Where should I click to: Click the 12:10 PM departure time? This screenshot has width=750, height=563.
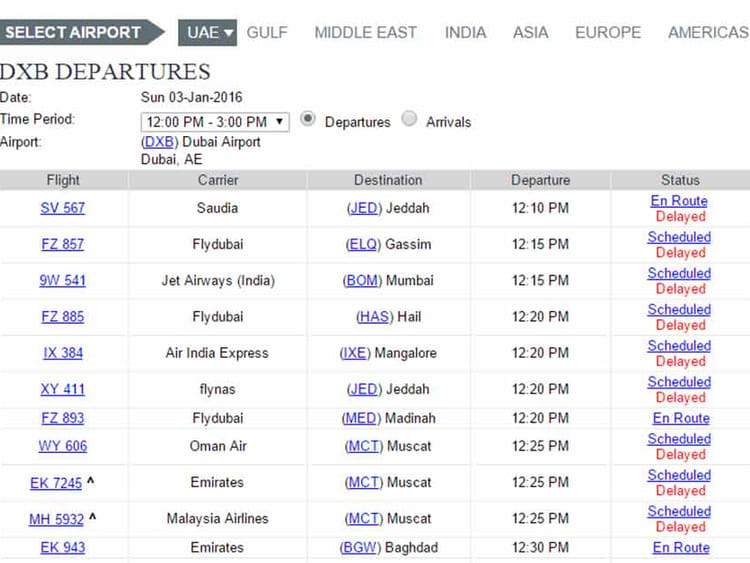click(x=540, y=208)
